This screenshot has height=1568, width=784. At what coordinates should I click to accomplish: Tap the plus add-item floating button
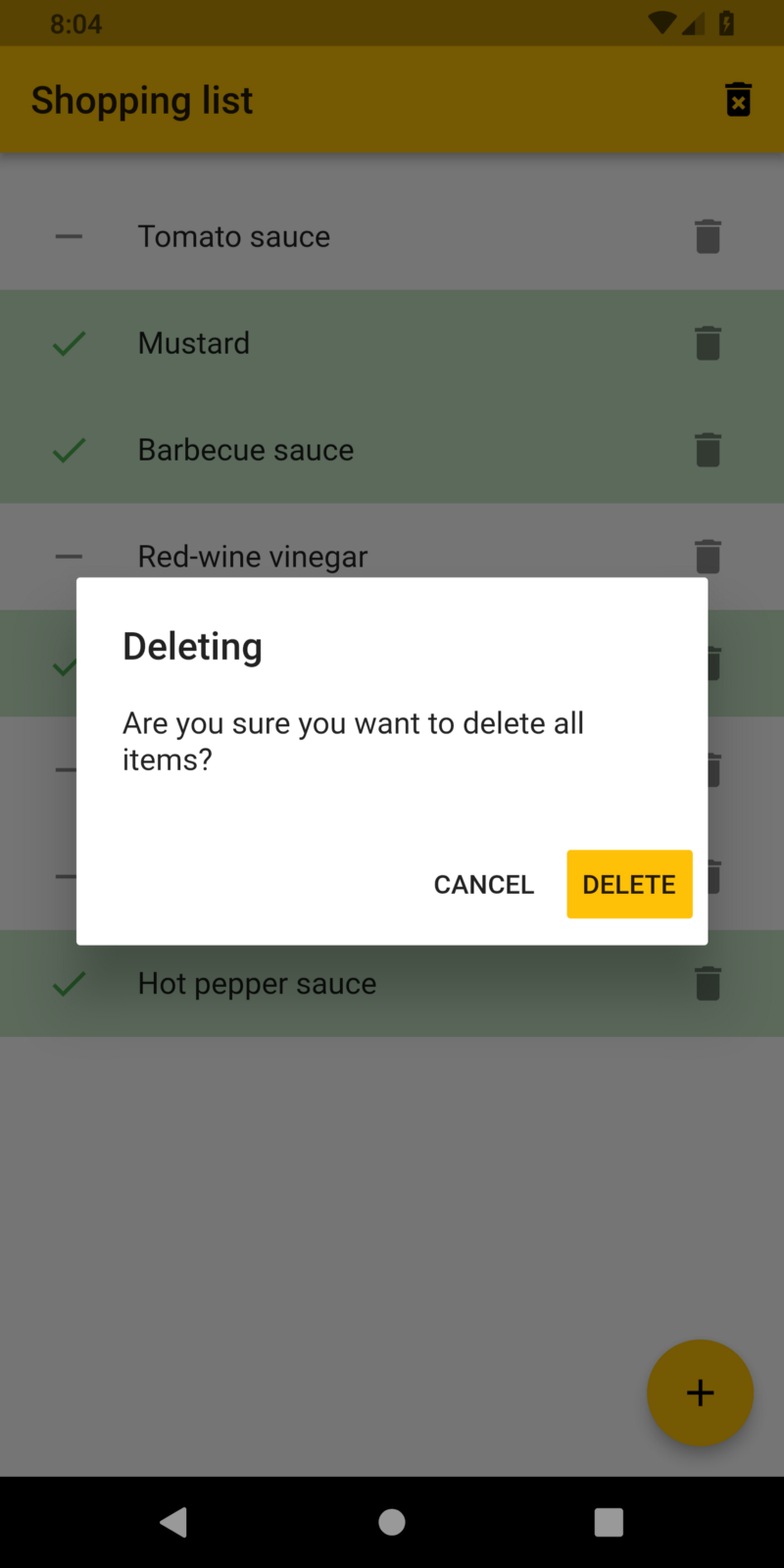(x=700, y=1393)
